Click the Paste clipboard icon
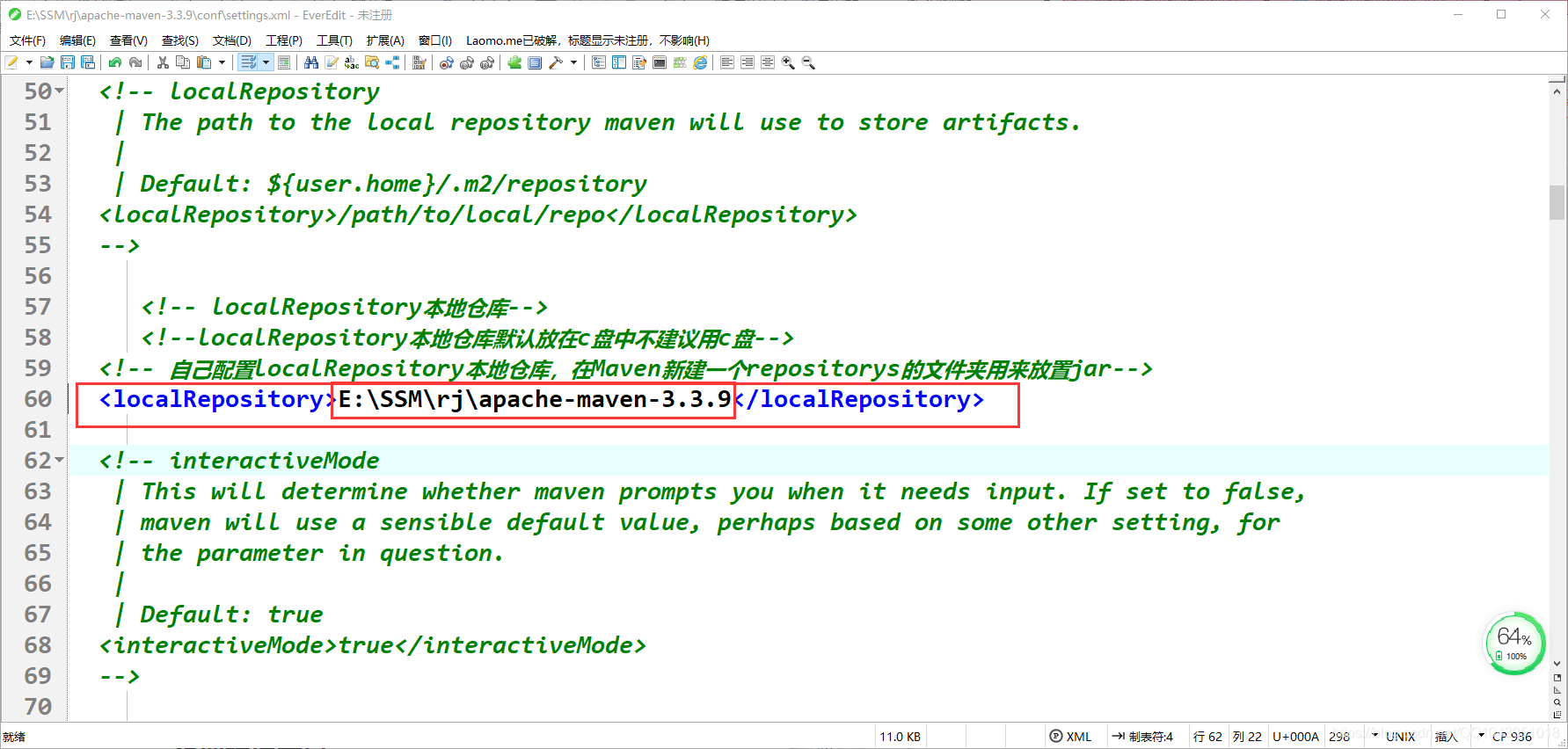The width and height of the screenshot is (1568, 749). pos(204,62)
